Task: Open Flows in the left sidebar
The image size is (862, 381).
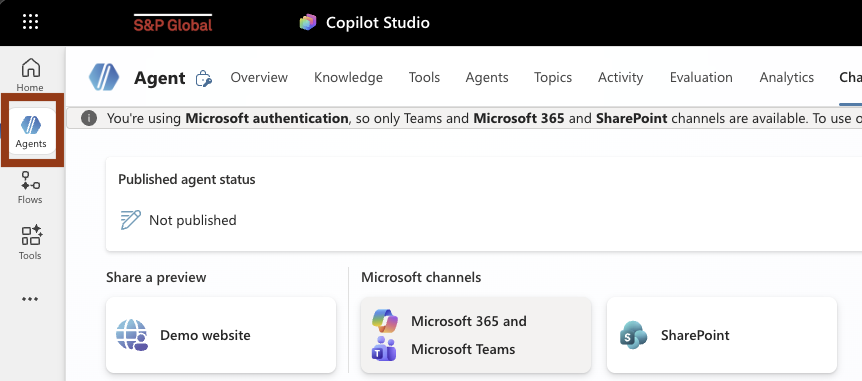Action: pos(30,187)
